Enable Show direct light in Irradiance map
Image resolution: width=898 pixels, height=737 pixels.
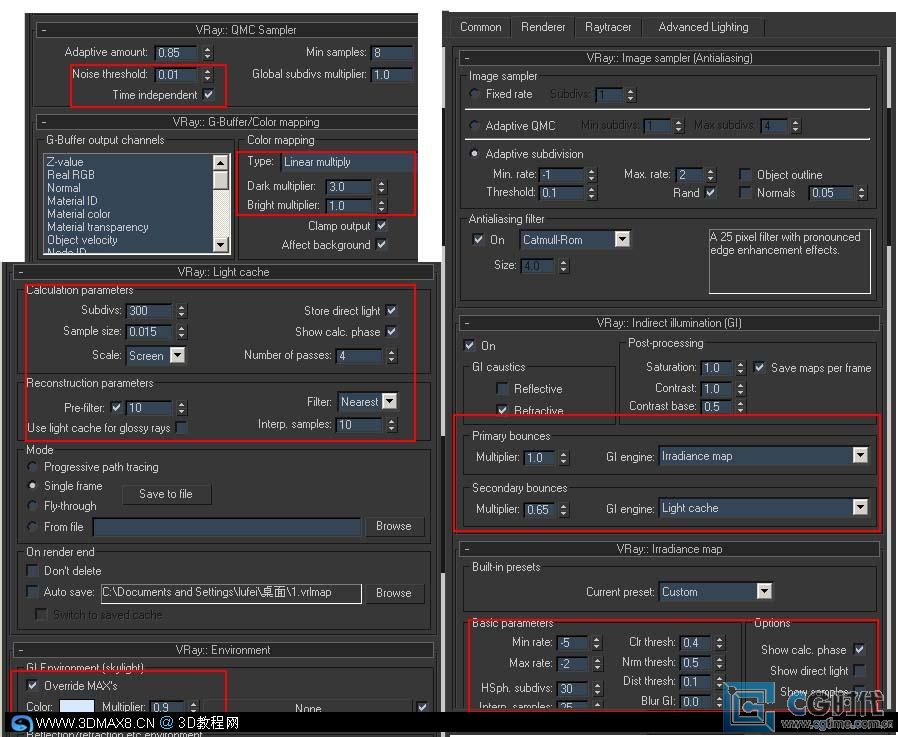point(859,670)
